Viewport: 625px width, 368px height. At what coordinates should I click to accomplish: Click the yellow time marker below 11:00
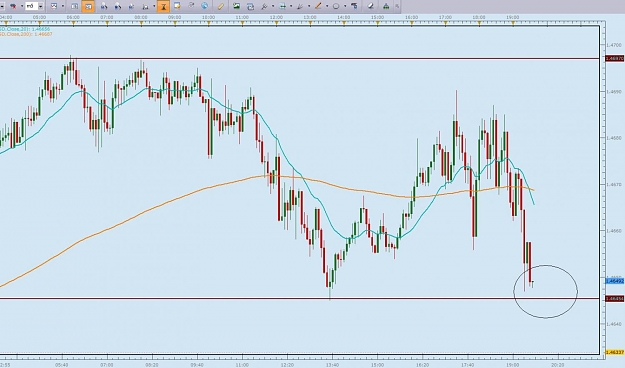(x=243, y=24)
